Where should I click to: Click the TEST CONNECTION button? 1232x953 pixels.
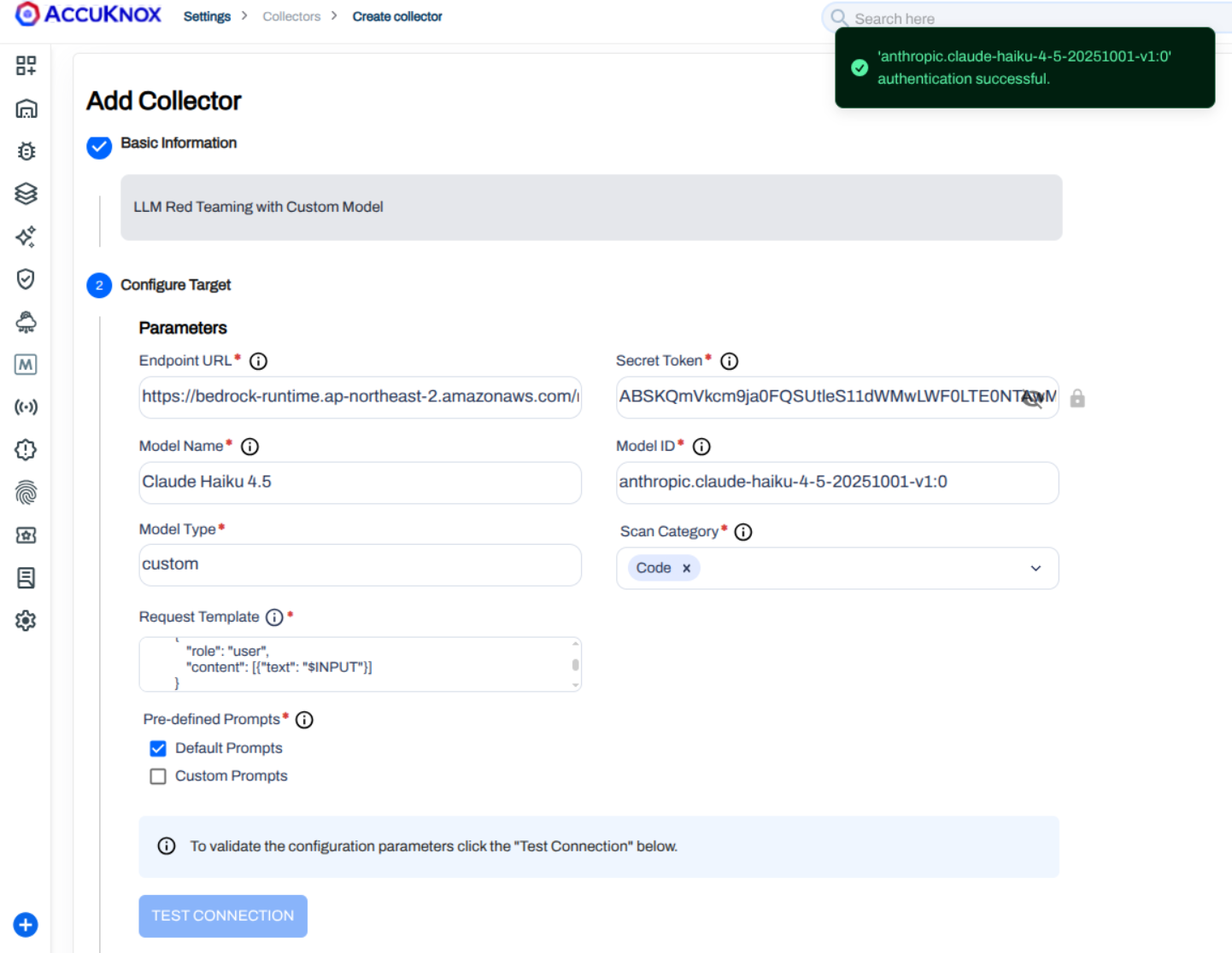tap(223, 915)
